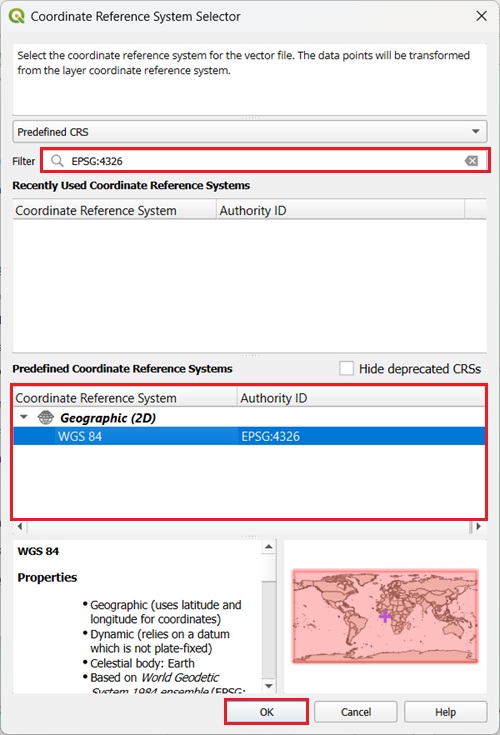This screenshot has height=735, width=500.
Task: Click the magnifier search icon in Filter field
Action: click(57, 161)
